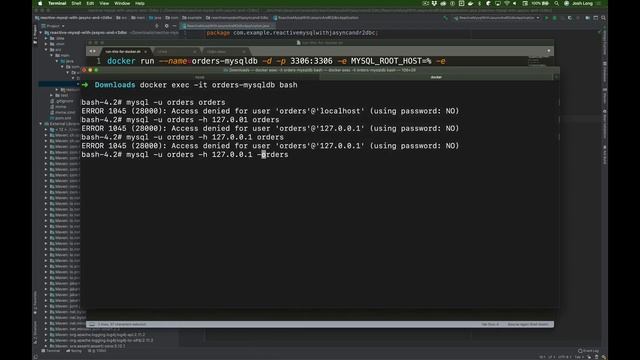Open the Edit menu in menu bar
The height and width of the screenshot is (360, 640).
[90, 3]
